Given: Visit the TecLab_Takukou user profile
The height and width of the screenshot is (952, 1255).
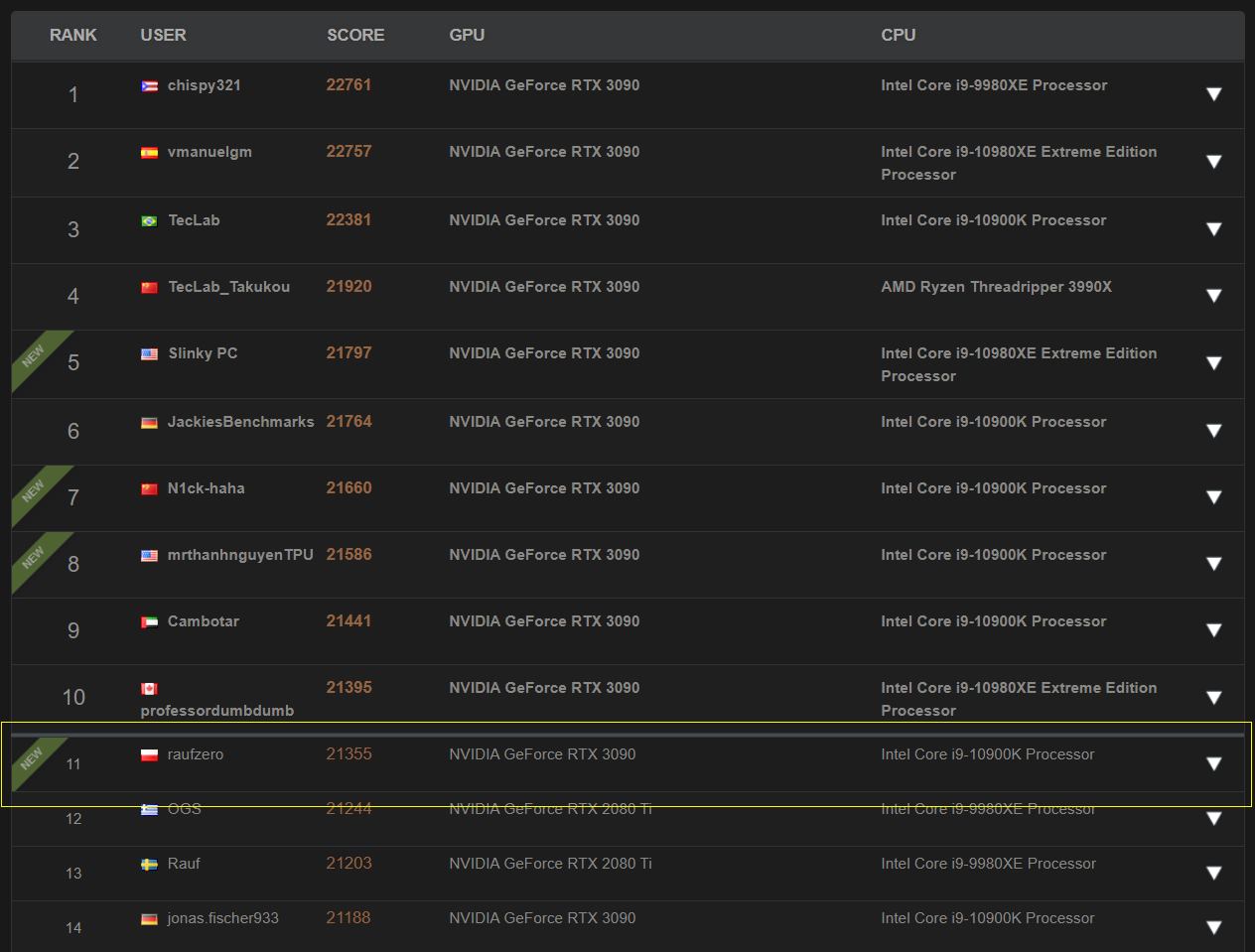Looking at the screenshot, I should pos(229,287).
